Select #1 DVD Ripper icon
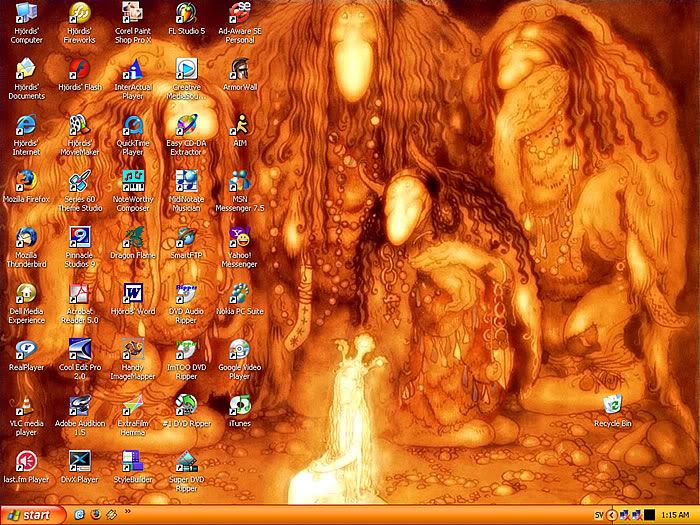The width and height of the screenshot is (700, 525). click(x=186, y=405)
